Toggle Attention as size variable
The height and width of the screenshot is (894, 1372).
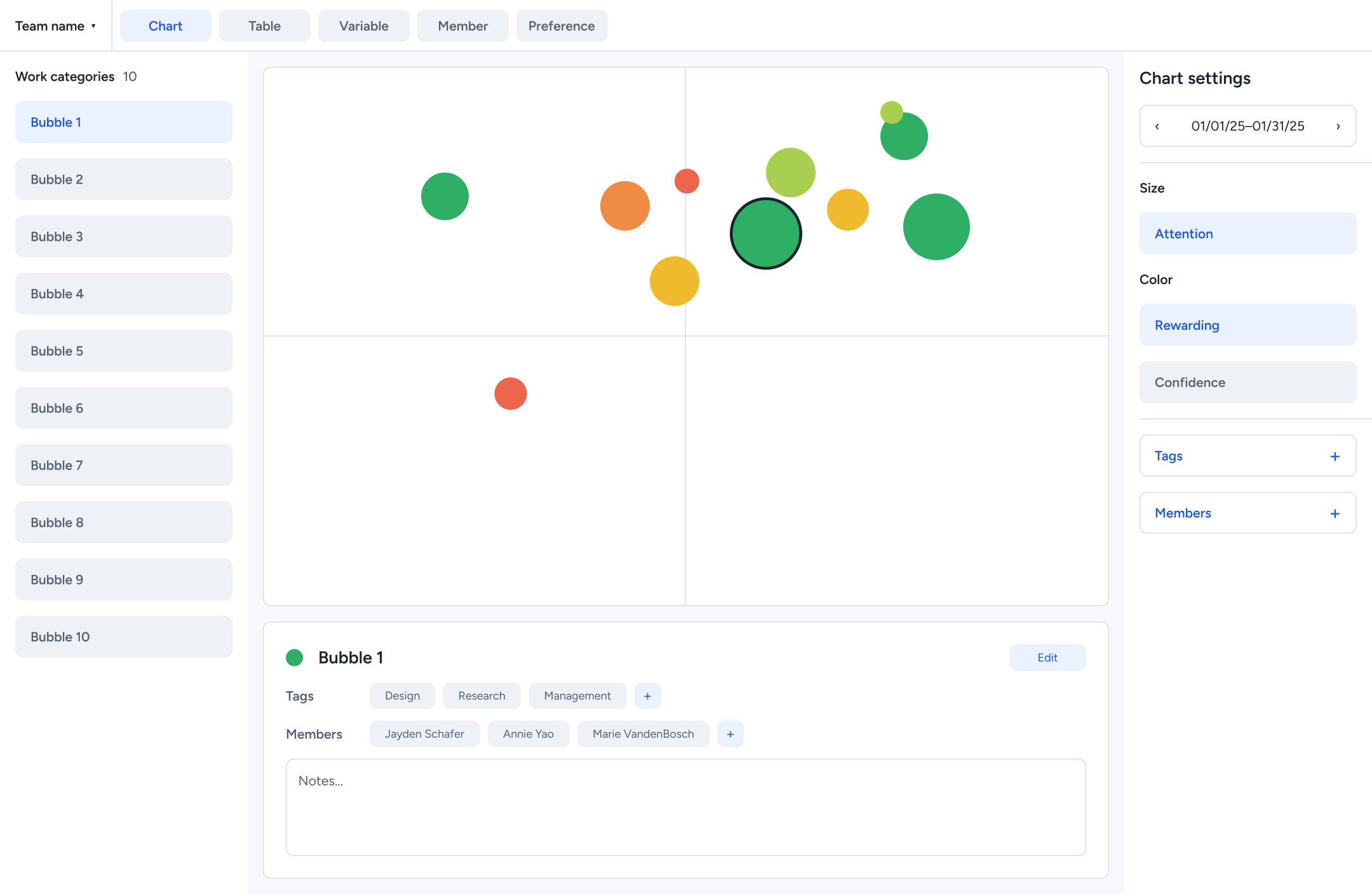(1248, 234)
